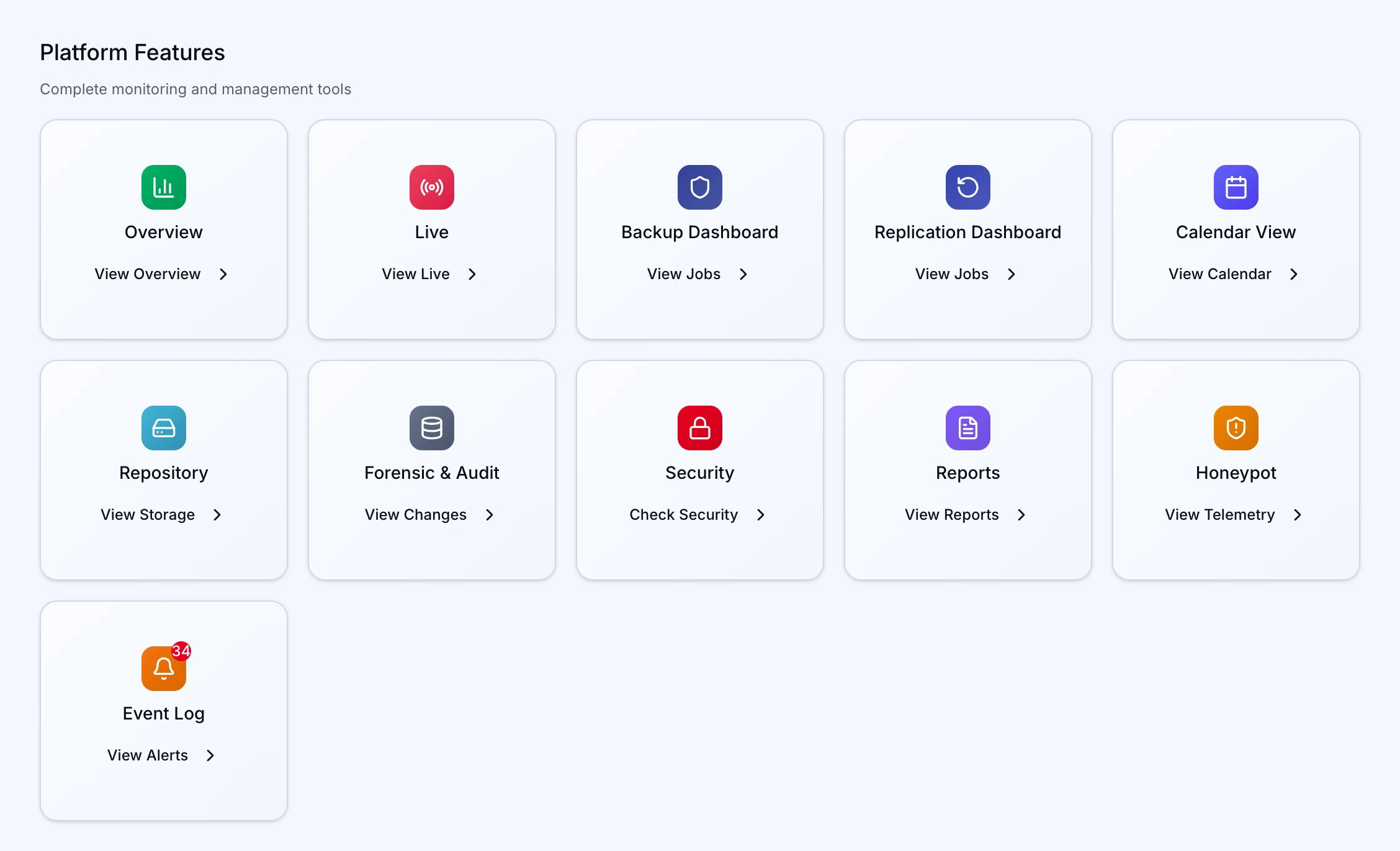
Task: Click the chevron next to View Calendar
Action: pos(1294,274)
